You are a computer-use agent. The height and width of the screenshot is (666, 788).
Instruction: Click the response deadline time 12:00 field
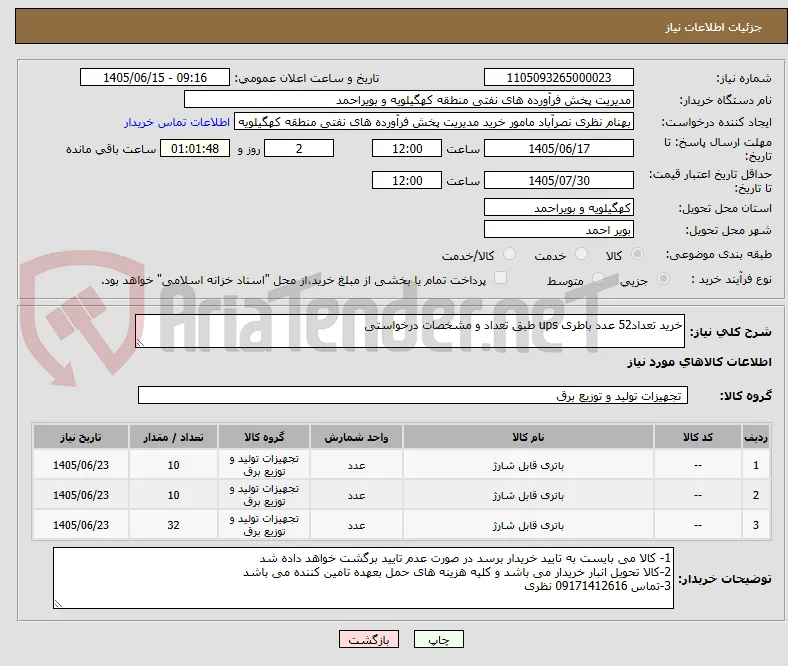[407, 148]
